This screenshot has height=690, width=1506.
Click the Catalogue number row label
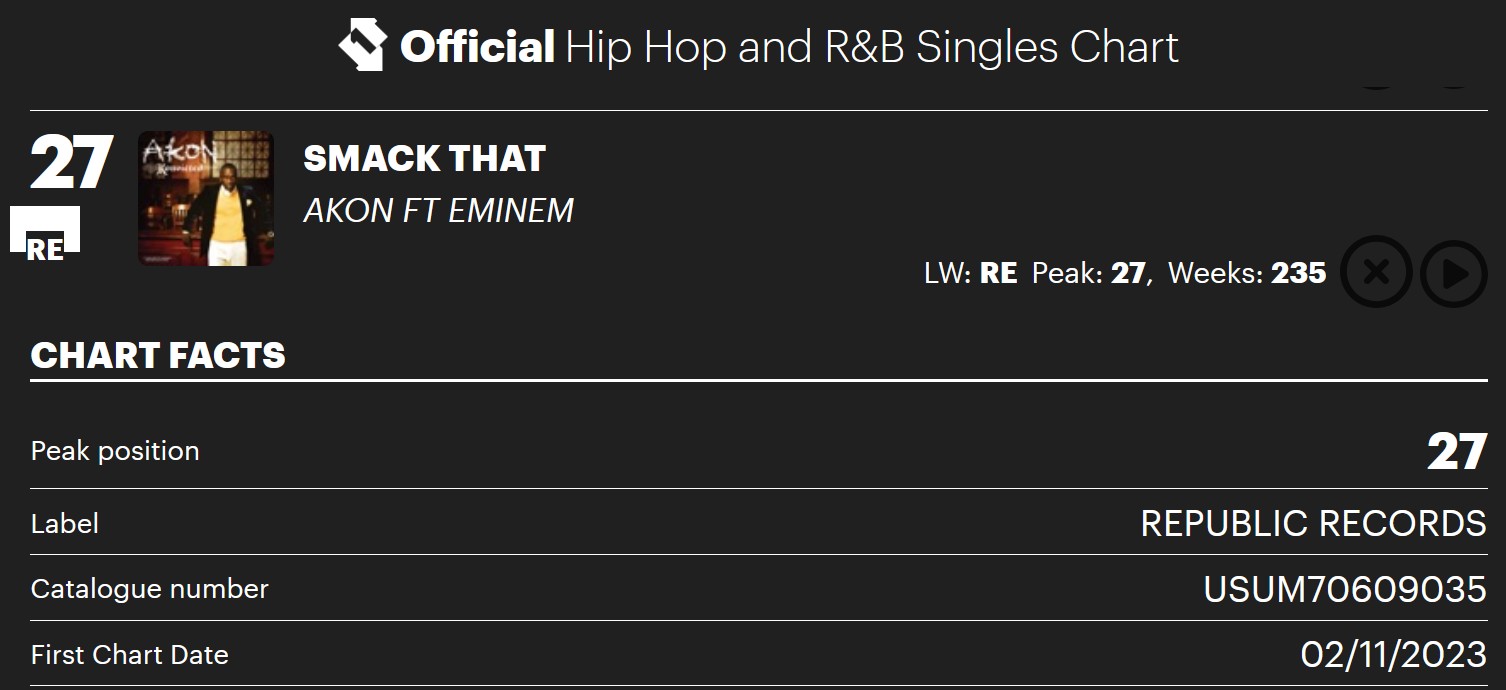[150, 589]
